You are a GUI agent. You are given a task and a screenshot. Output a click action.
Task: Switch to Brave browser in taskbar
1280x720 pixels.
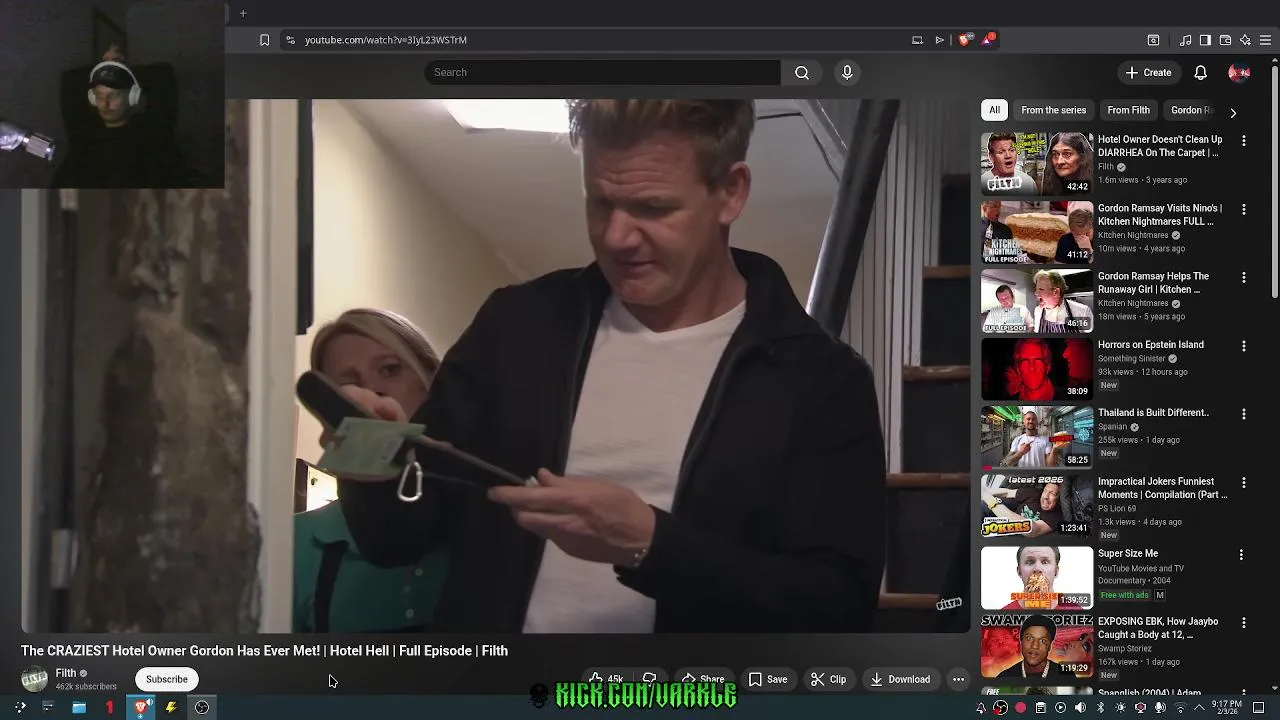(x=141, y=707)
